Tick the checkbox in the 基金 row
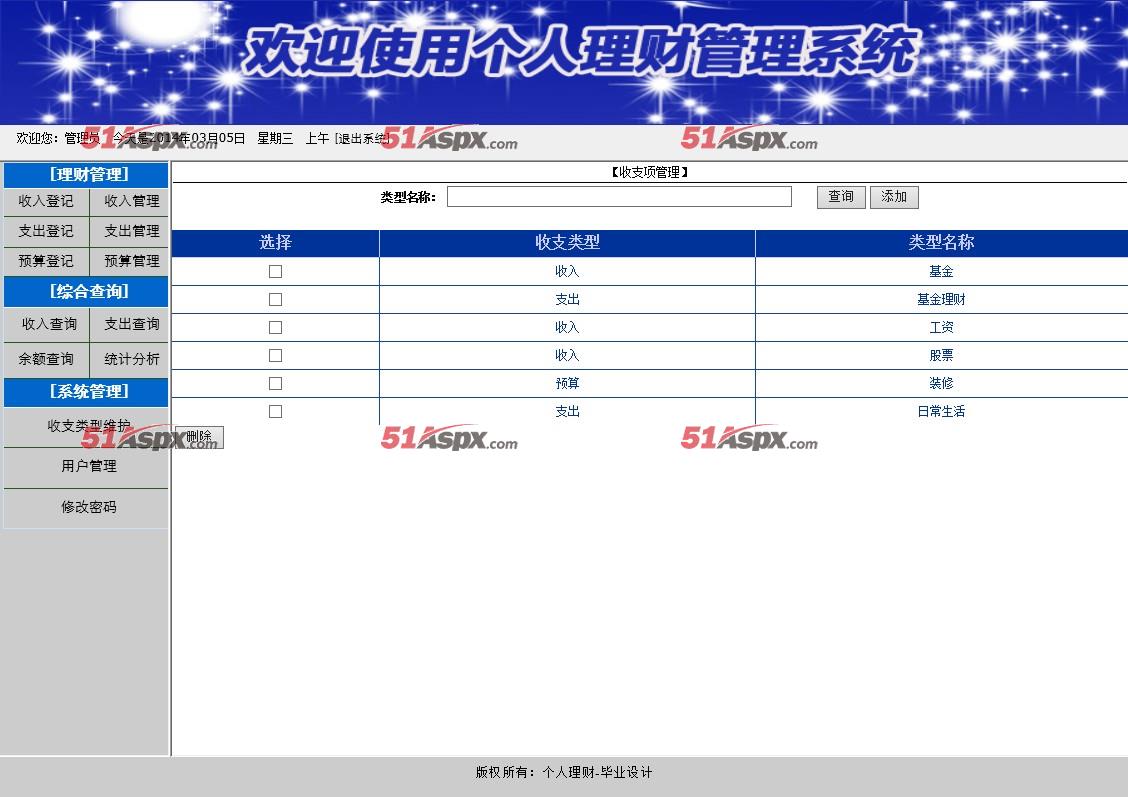 coord(275,271)
